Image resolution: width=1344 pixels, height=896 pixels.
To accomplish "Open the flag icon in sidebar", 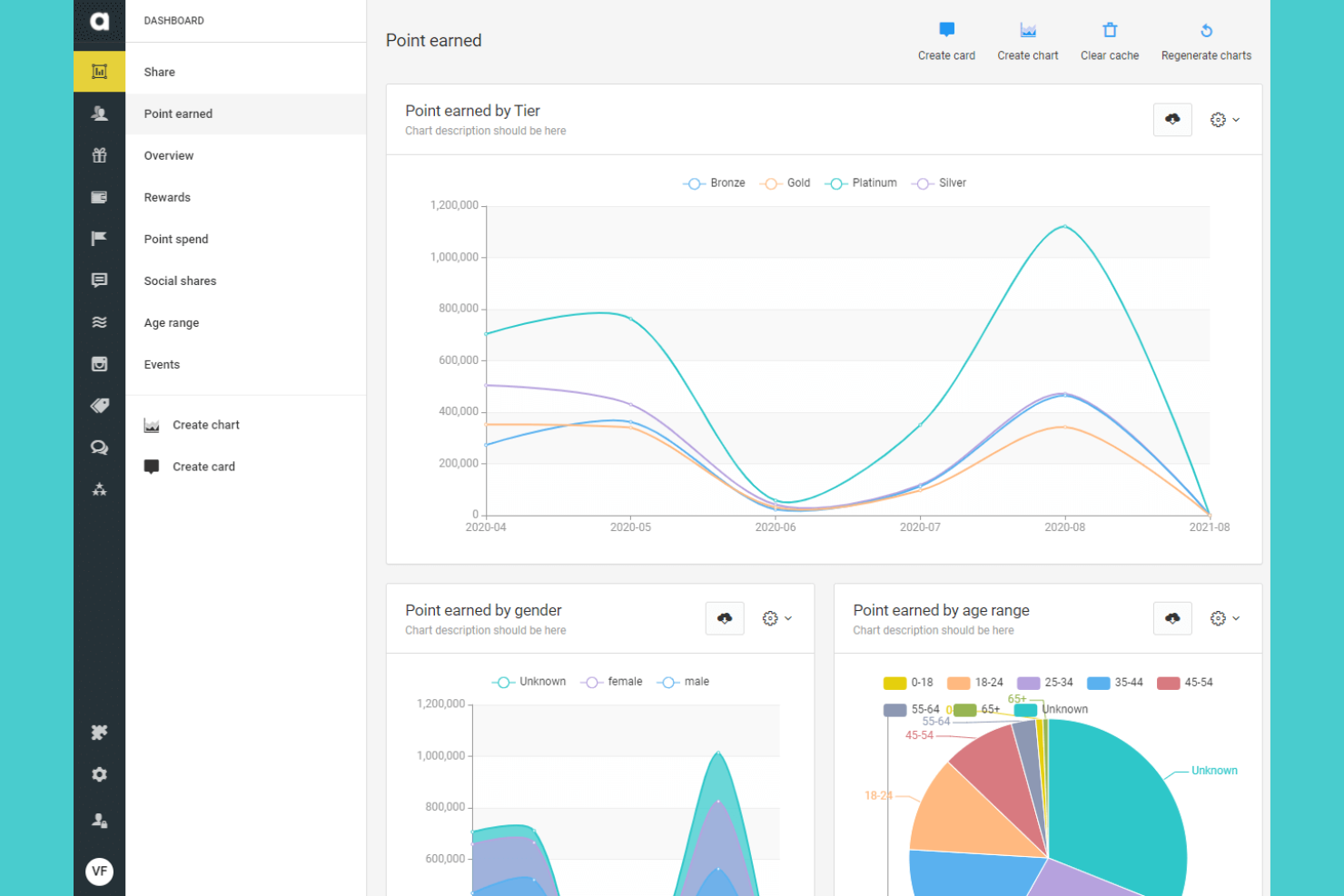I will tap(99, 239).
